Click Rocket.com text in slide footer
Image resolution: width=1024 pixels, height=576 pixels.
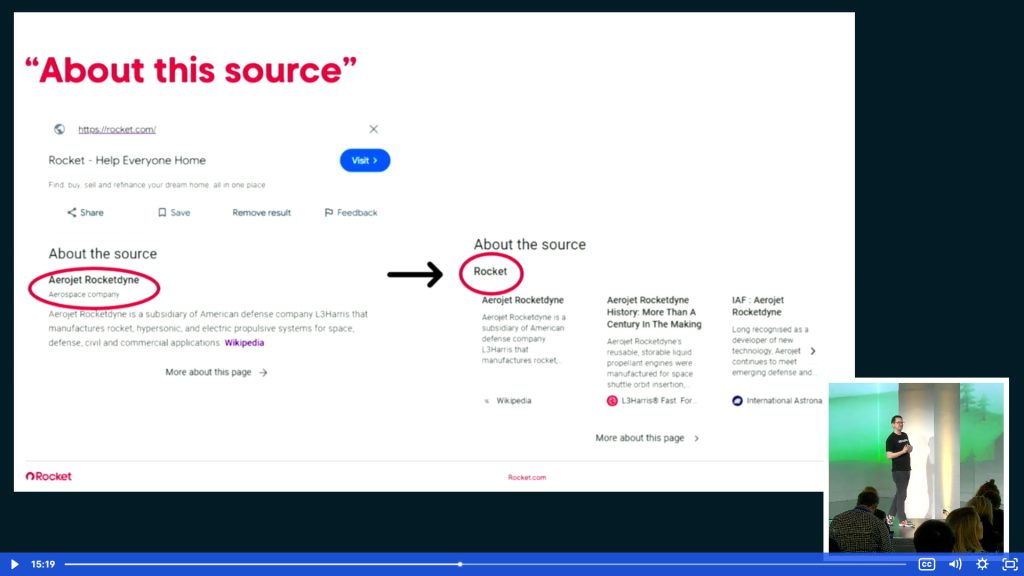click(527, 477)
